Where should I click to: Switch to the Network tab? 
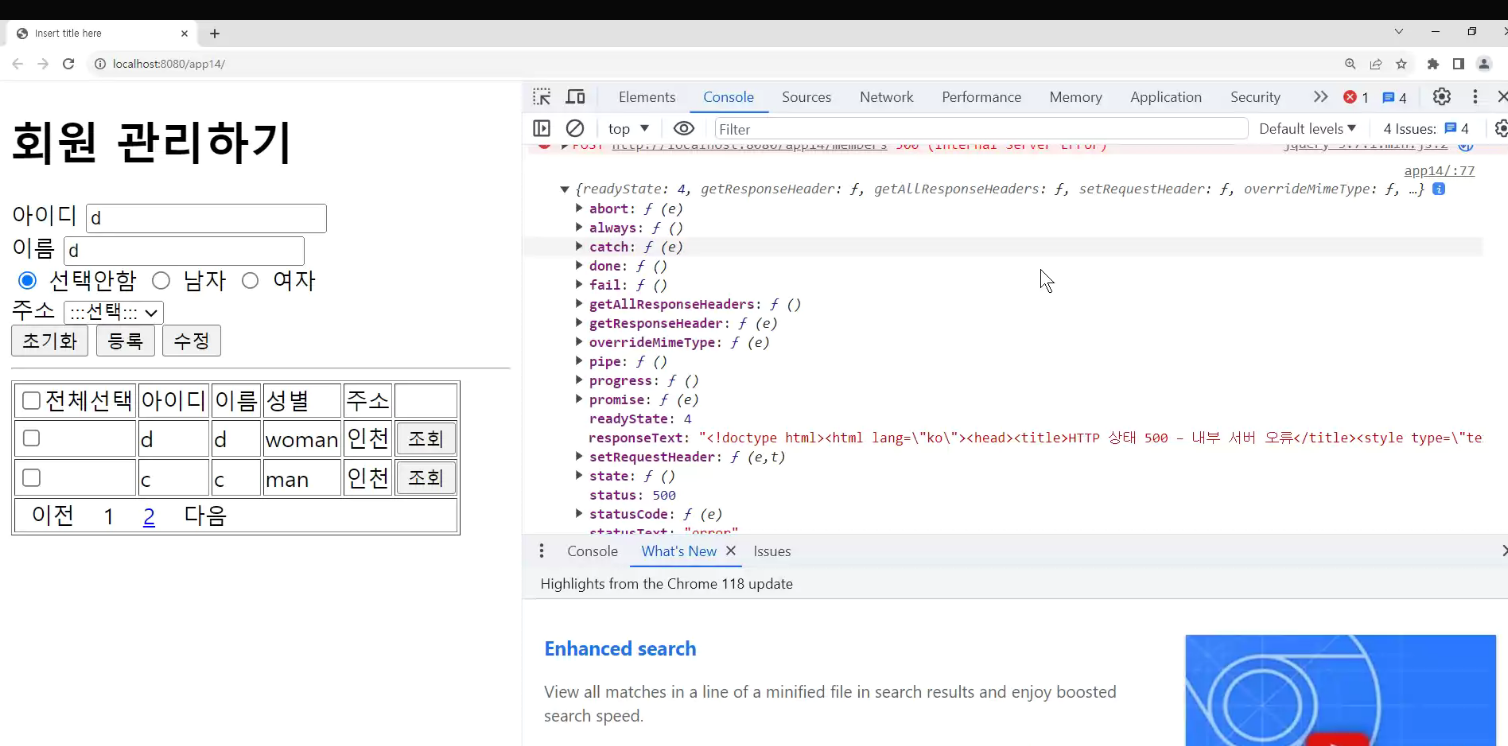point(887,97)
